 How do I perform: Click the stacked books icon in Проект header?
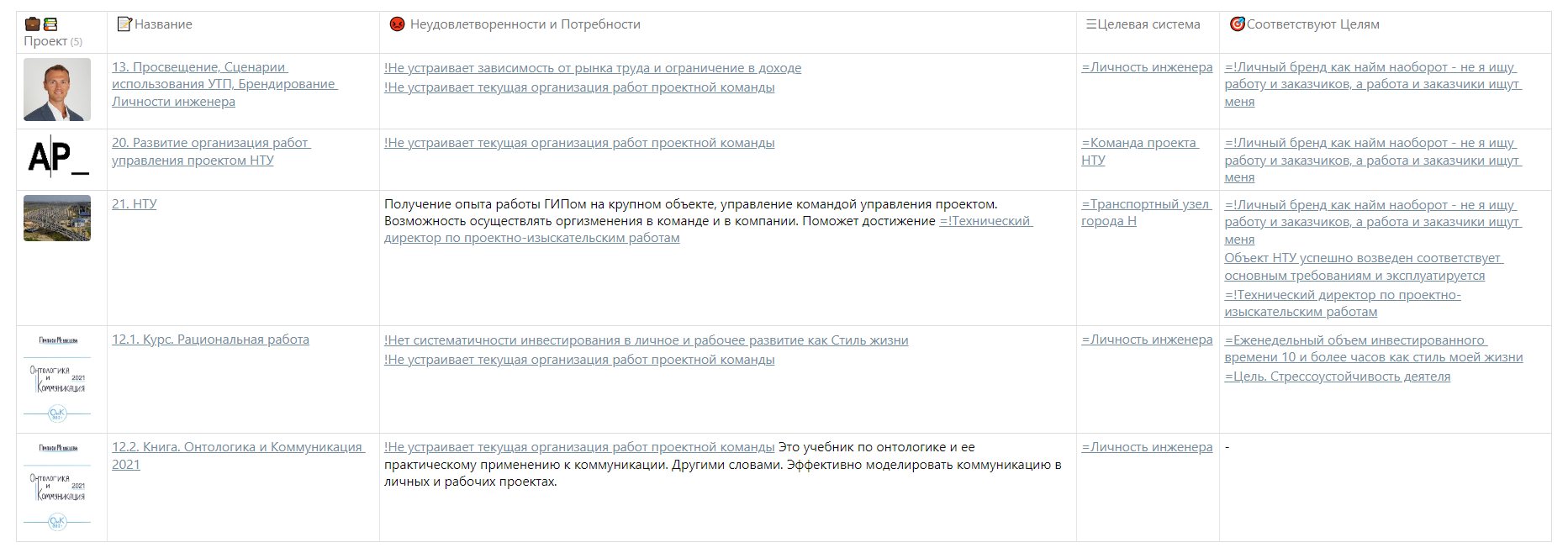click(50, 24)
